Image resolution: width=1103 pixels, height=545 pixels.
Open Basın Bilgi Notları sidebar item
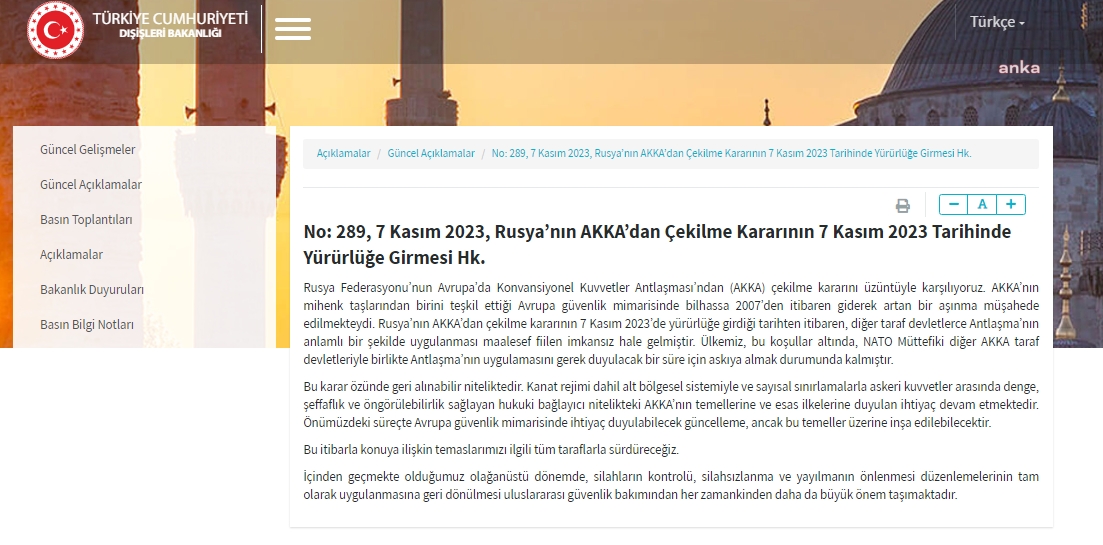[x=87, y=325]
